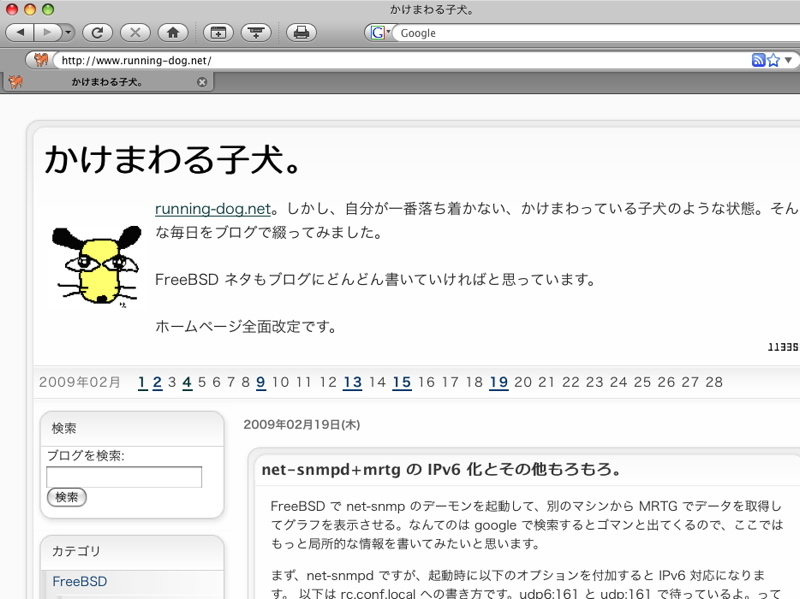Open calendar day 4 link
The height and width of the screenshot is (599, 800).
187,382
